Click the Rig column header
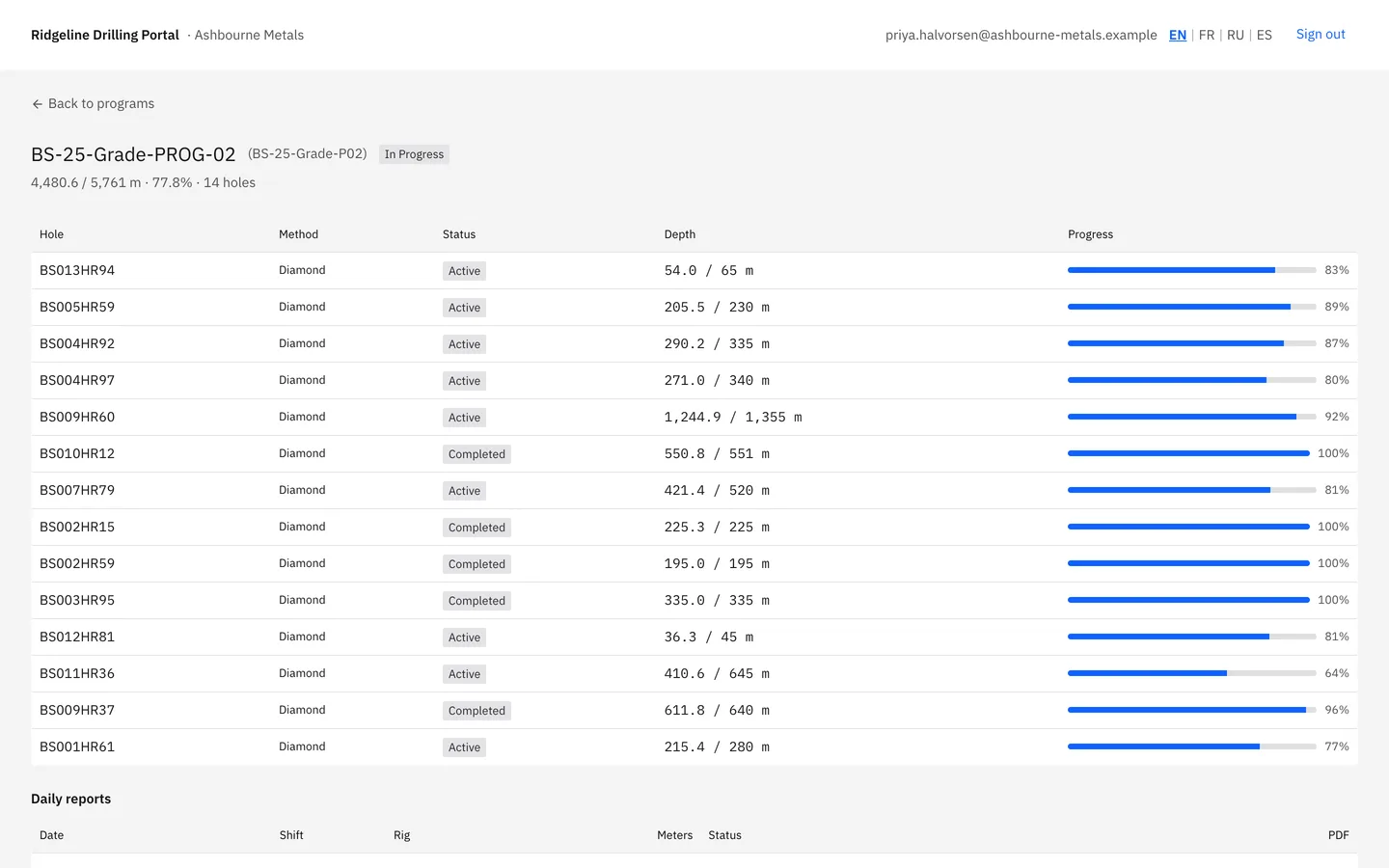 point(402,835)
